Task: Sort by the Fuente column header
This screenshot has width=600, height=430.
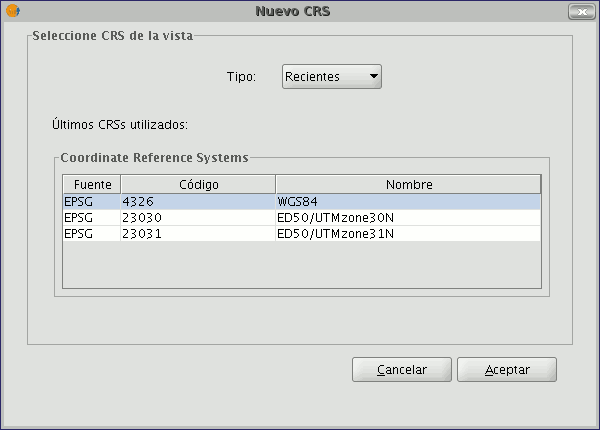Action: [92, 184]
